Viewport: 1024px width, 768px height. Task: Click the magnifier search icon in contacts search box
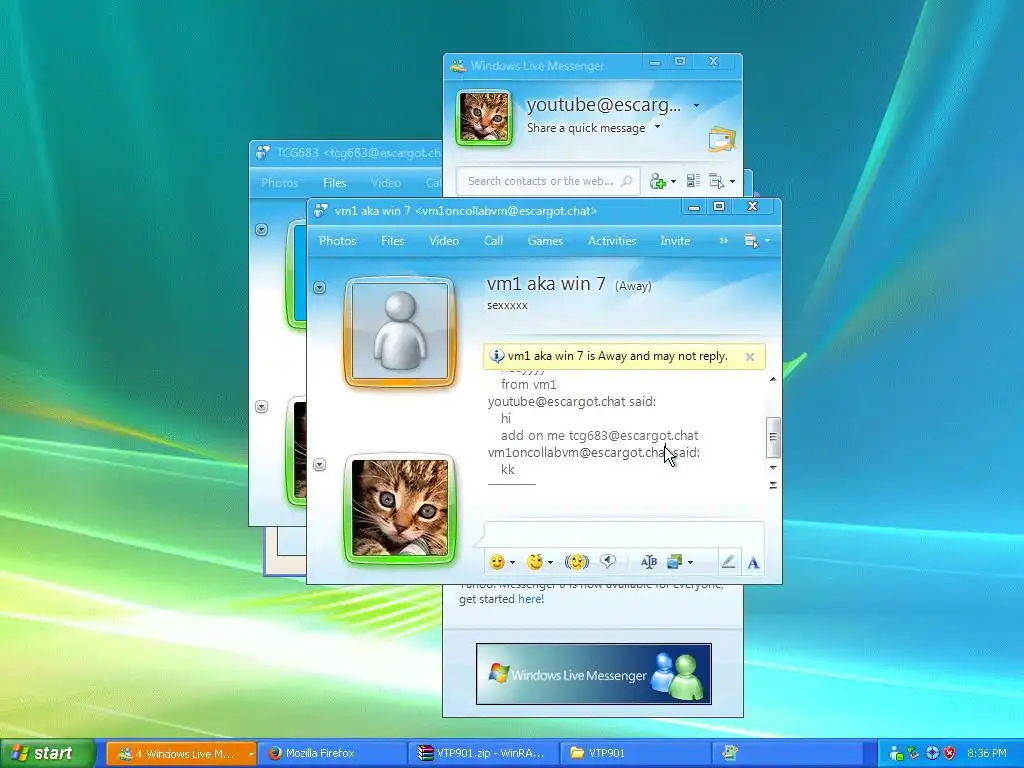pyautogui.click(x=626, y=181)
